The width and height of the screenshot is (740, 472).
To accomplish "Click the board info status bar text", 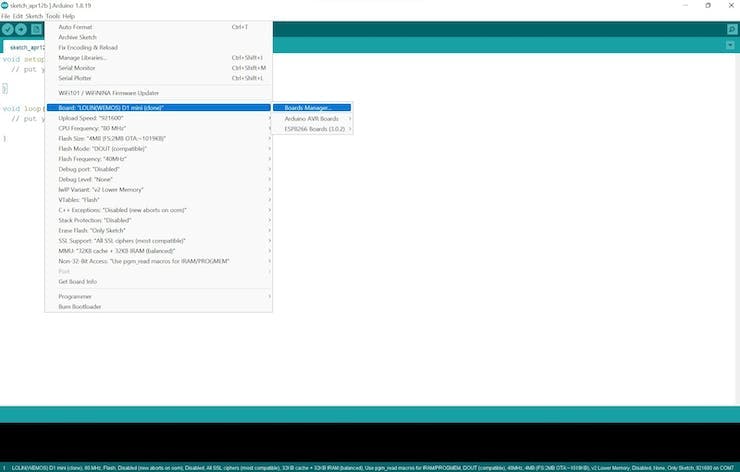I will click(373, 468).
